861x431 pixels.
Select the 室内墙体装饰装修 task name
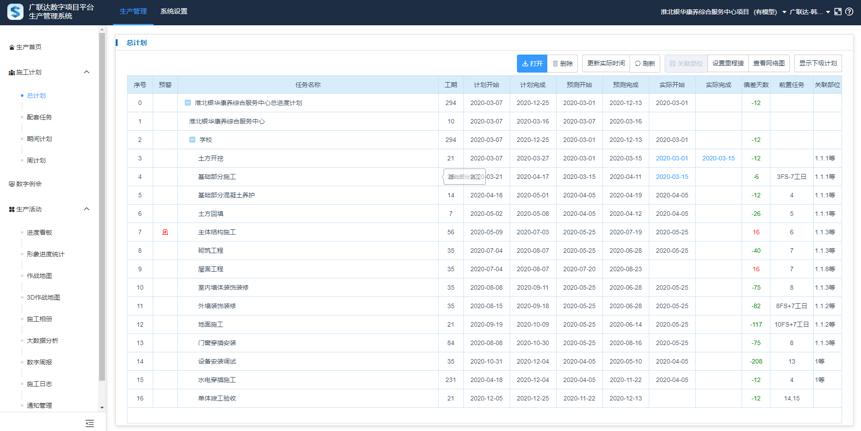point(223,288)
